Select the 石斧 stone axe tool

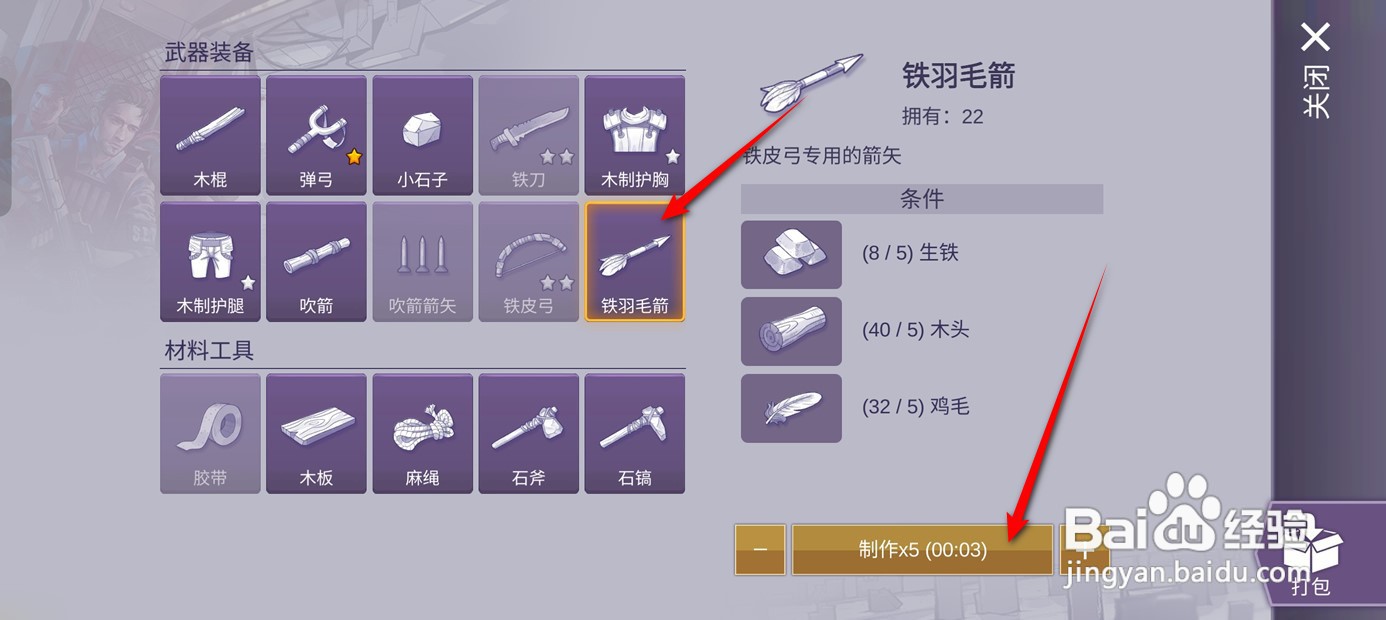[528, 434]
